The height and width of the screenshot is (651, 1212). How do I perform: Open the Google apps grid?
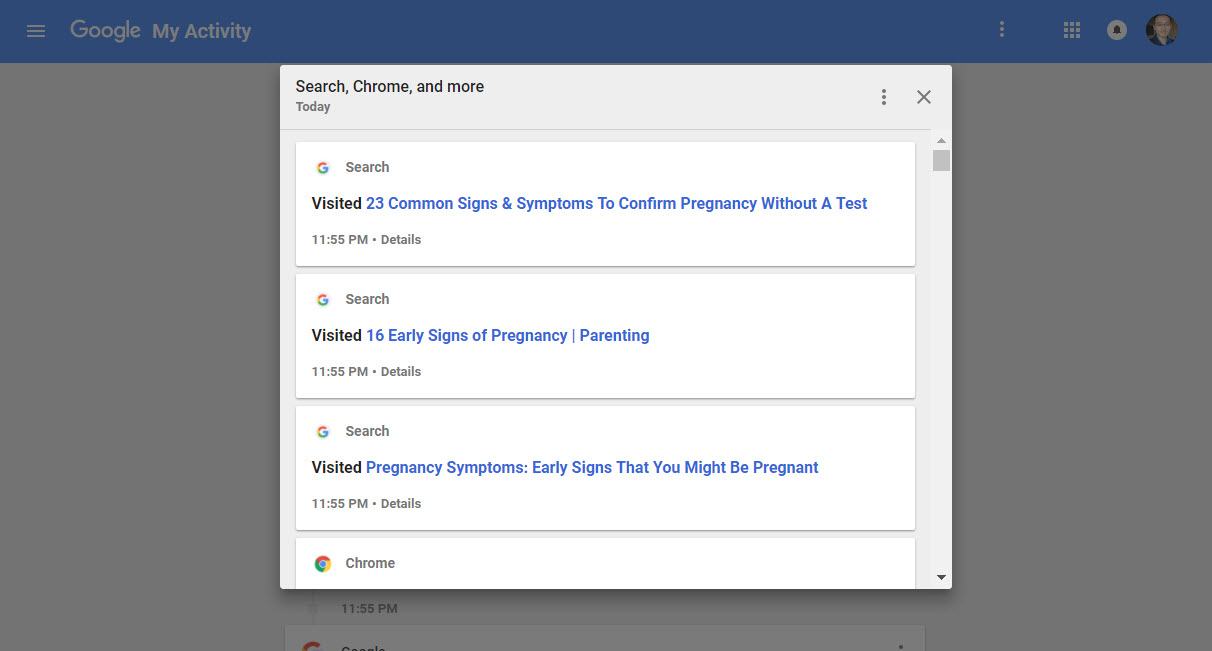coord(1072,31)
